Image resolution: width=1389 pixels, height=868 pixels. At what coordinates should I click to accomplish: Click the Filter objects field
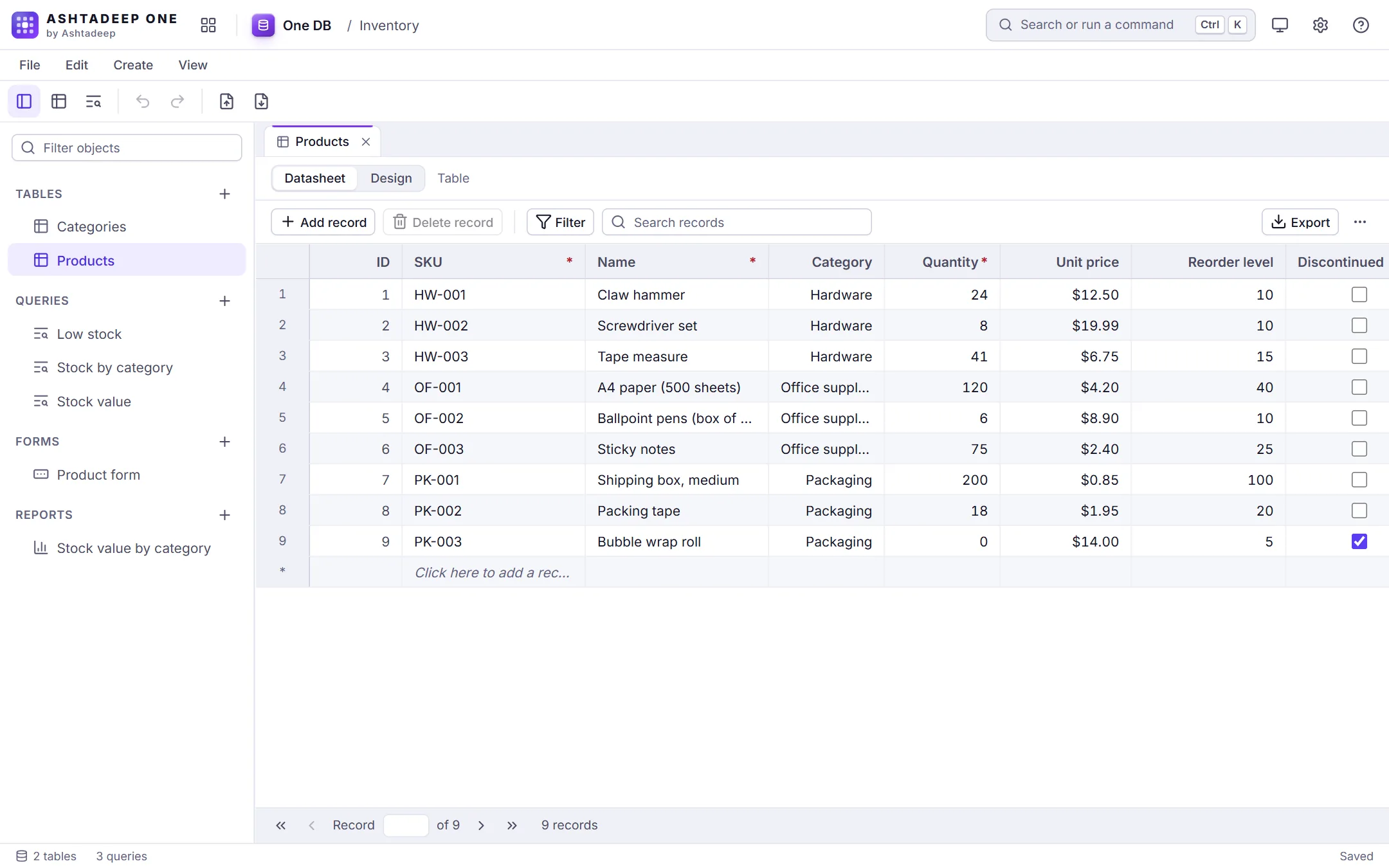(127, 148)
